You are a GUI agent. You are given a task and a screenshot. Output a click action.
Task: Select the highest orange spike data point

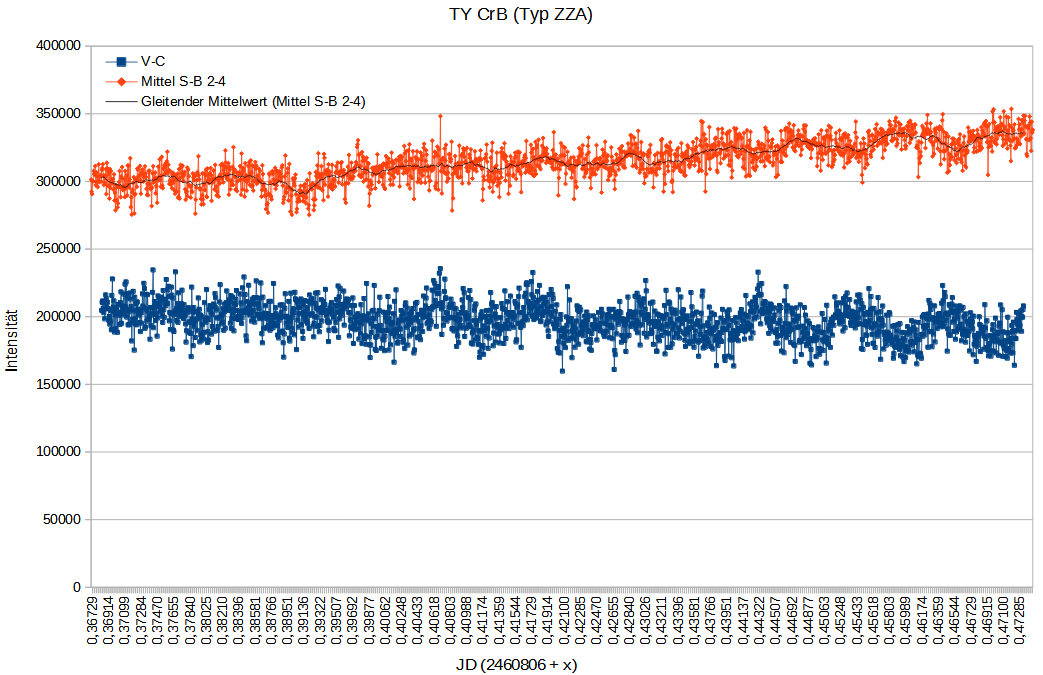click(x=439, y=116)
